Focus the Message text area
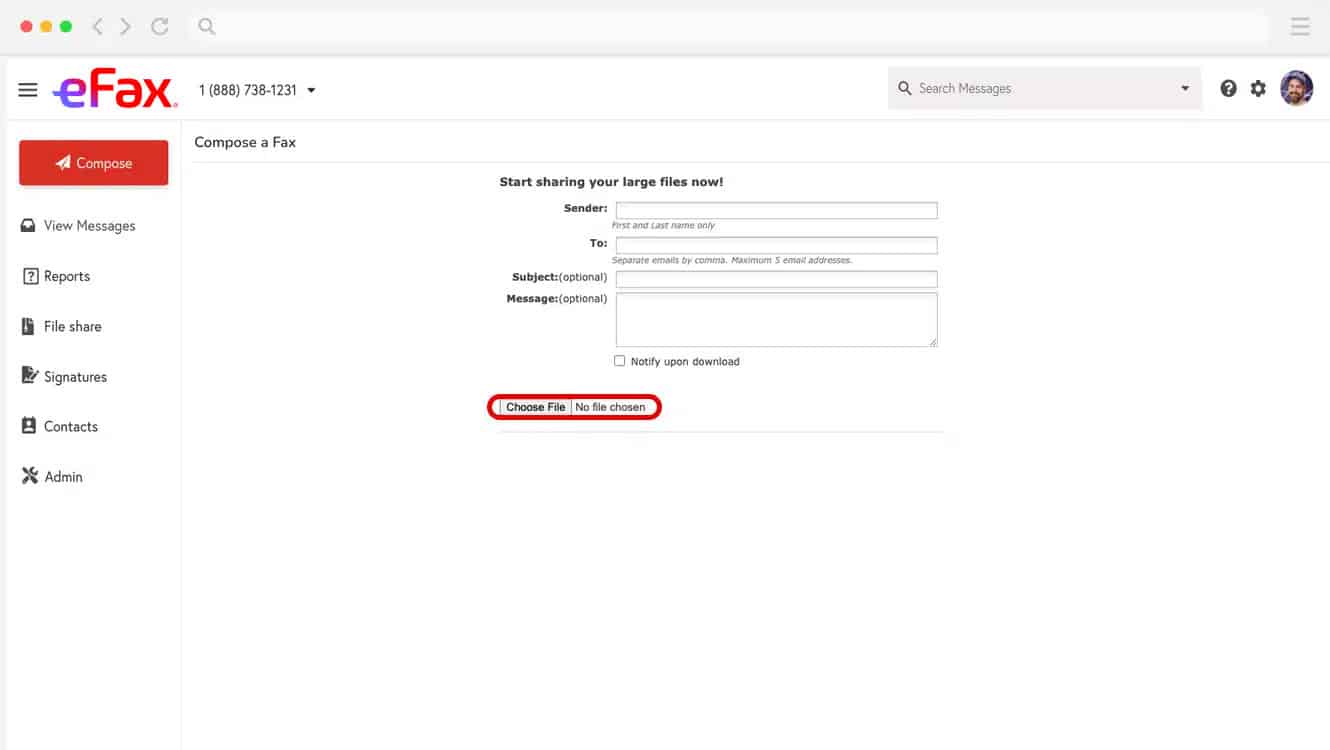This screenshot has width=1330, height=750. pyautogui.click(x=776, y=319)
